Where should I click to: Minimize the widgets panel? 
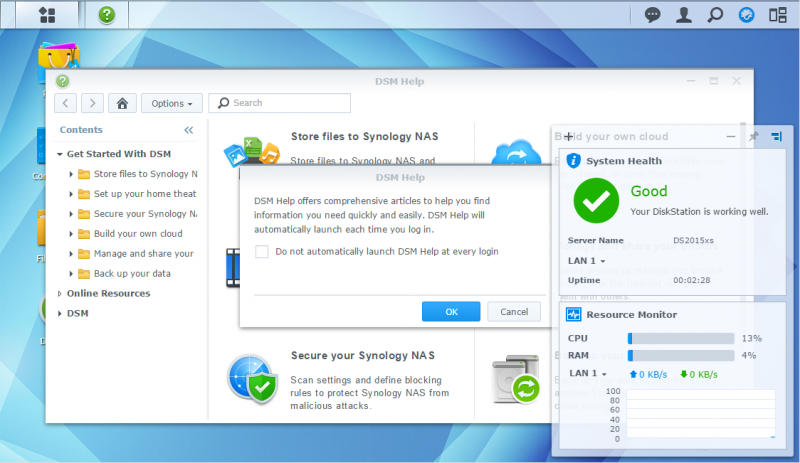pos(731,136)
